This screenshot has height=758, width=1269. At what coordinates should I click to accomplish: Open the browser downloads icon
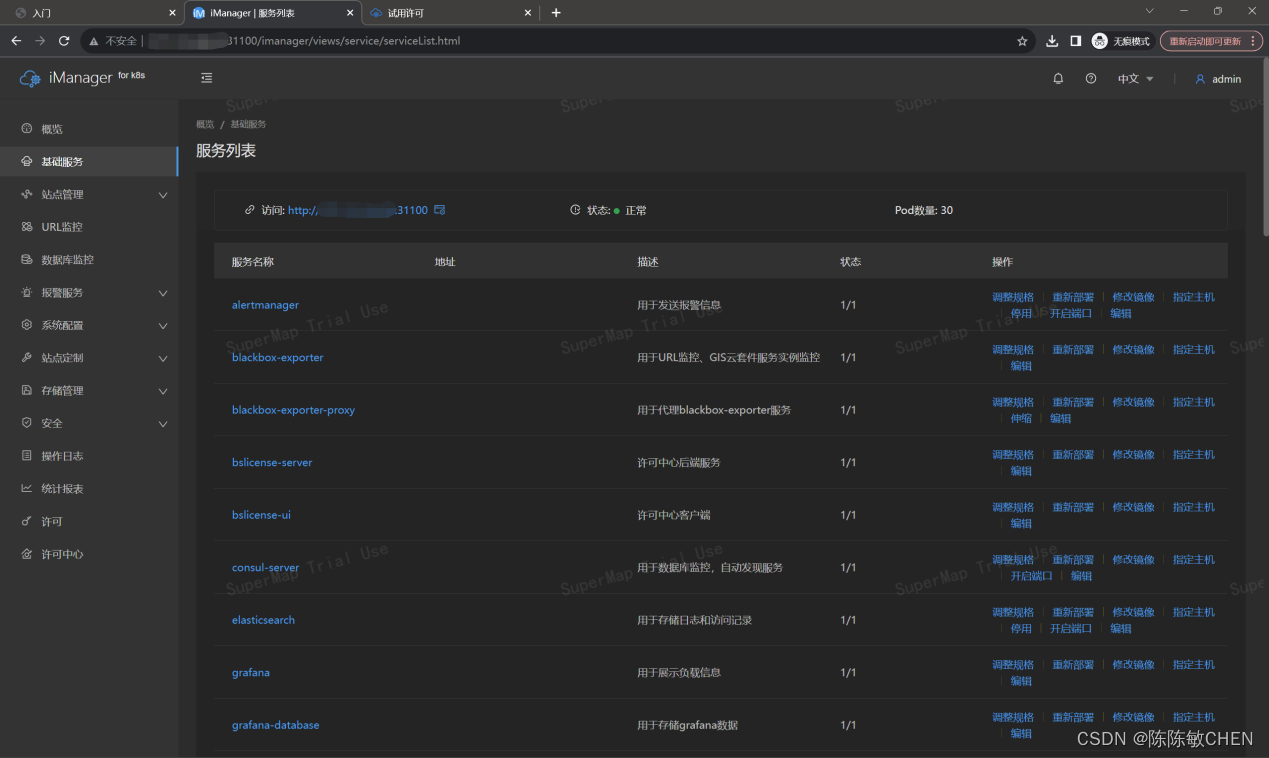(1052, 41)
